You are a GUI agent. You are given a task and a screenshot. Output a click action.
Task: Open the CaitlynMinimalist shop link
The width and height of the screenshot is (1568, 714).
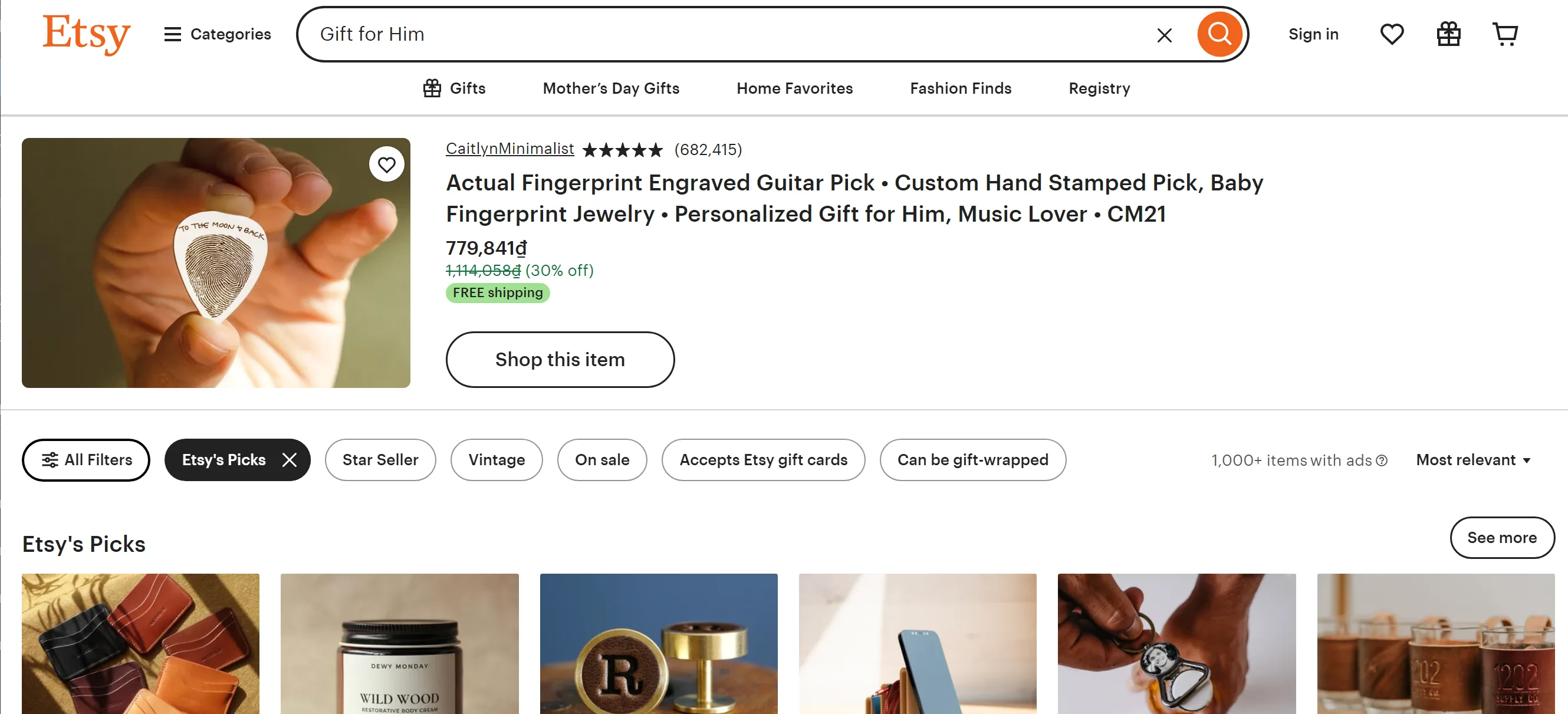click(x=509, y=149)
